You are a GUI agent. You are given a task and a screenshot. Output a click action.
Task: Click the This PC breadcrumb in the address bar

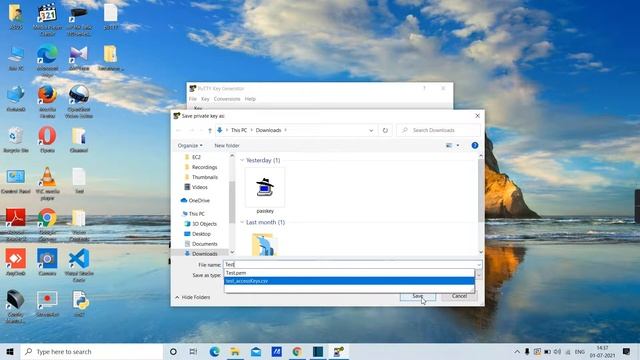[239, 130]
